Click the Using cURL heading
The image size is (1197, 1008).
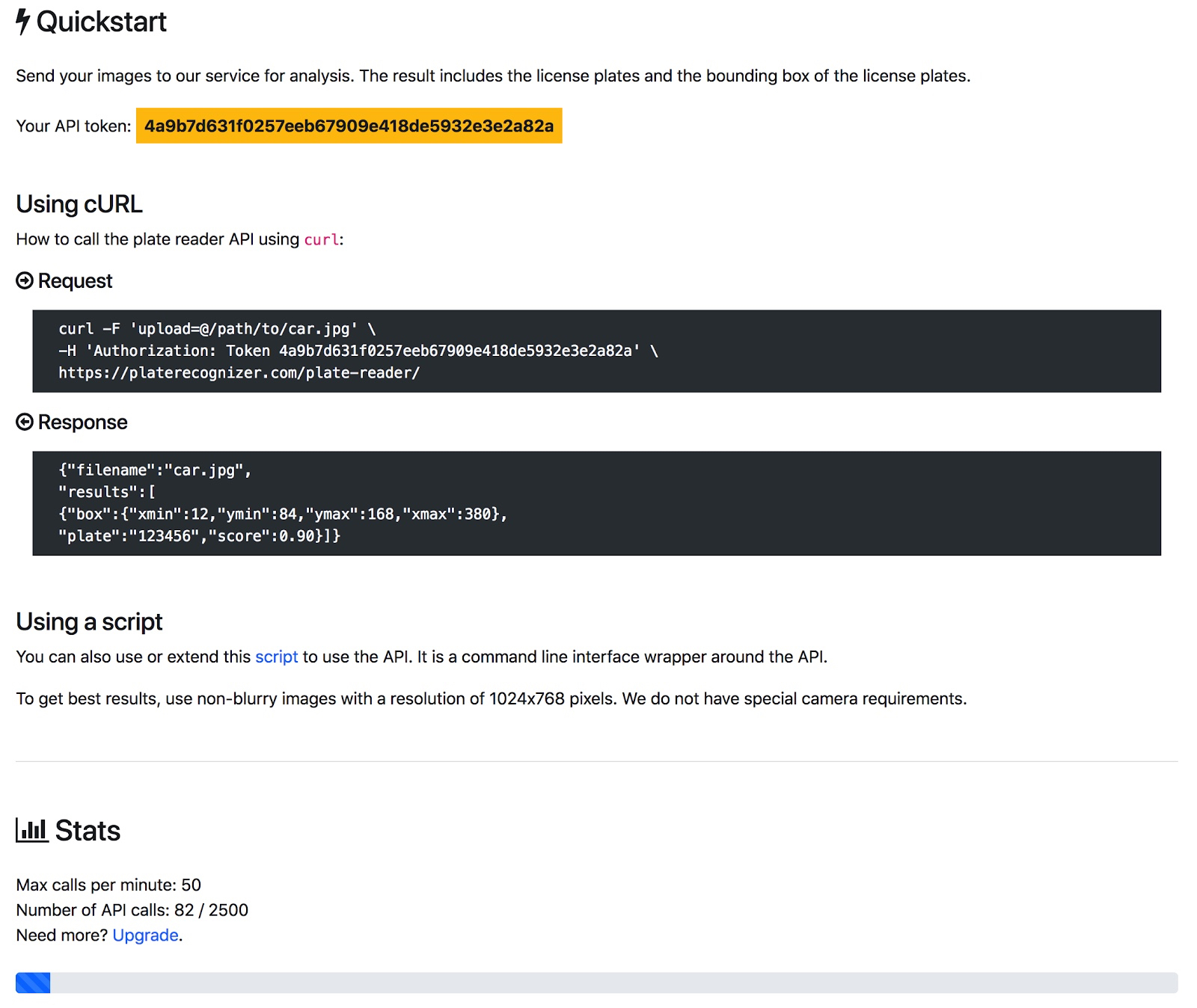pyautogui.click(x=79, y=203)
